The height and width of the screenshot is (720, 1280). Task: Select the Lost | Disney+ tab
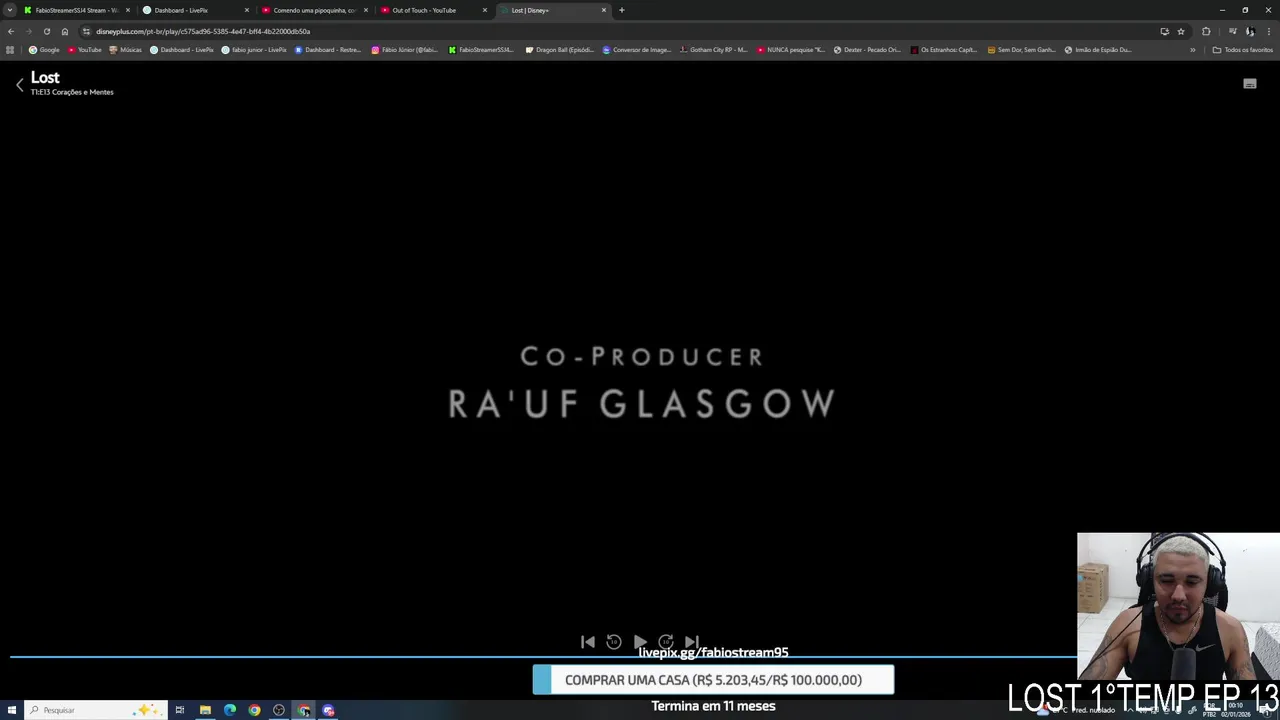coord(552,10)
